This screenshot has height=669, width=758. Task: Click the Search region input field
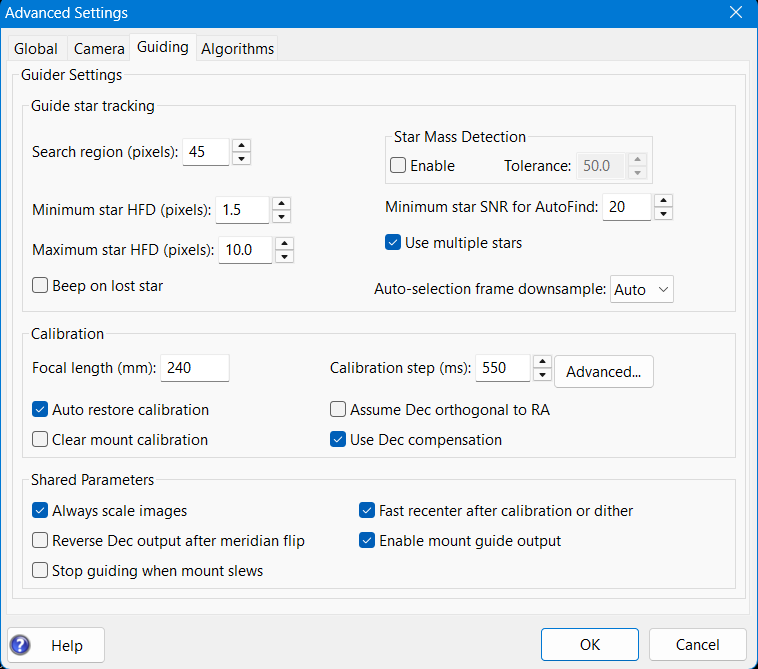coord(206,152)
